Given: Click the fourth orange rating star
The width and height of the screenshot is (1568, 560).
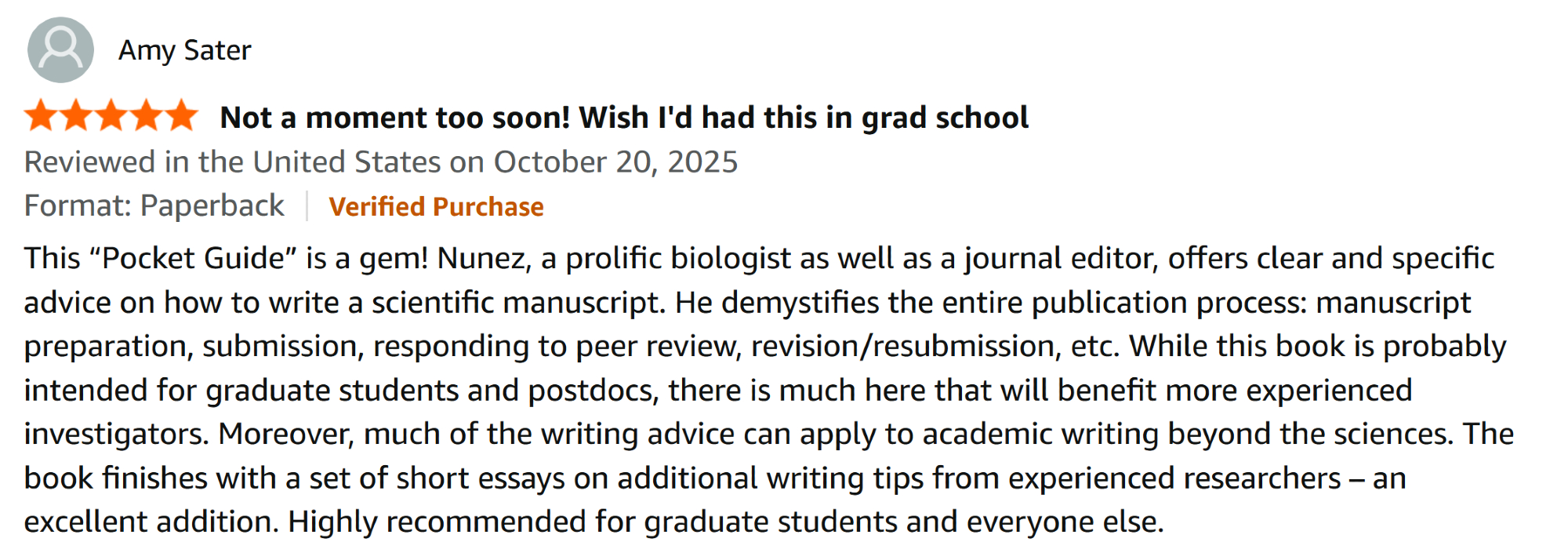Looking at the screenshot, I should 147,116.
